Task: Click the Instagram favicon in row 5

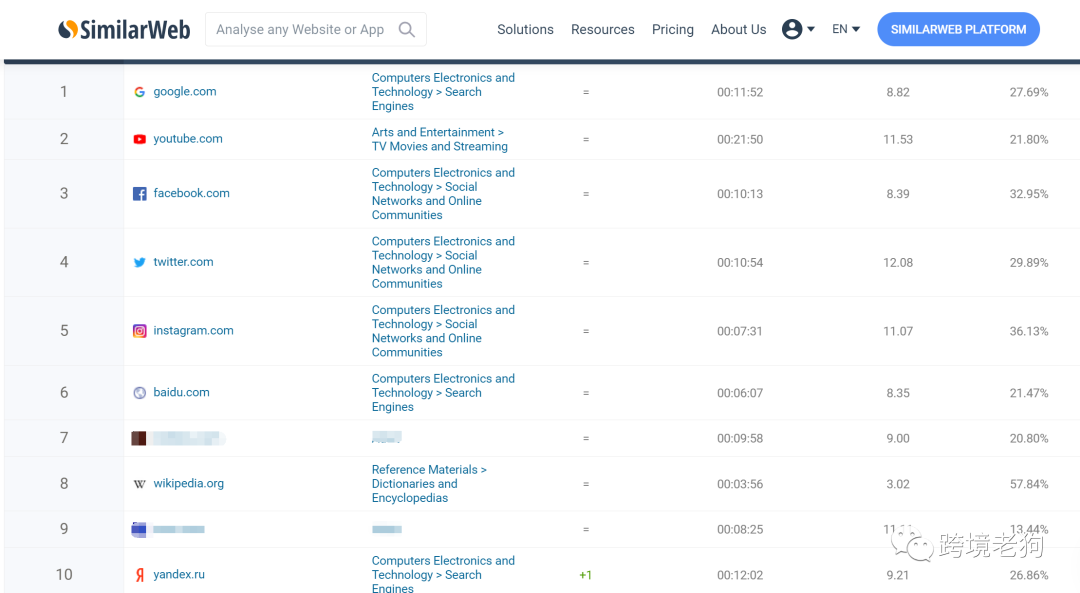Action: click(x=139, y=331)
